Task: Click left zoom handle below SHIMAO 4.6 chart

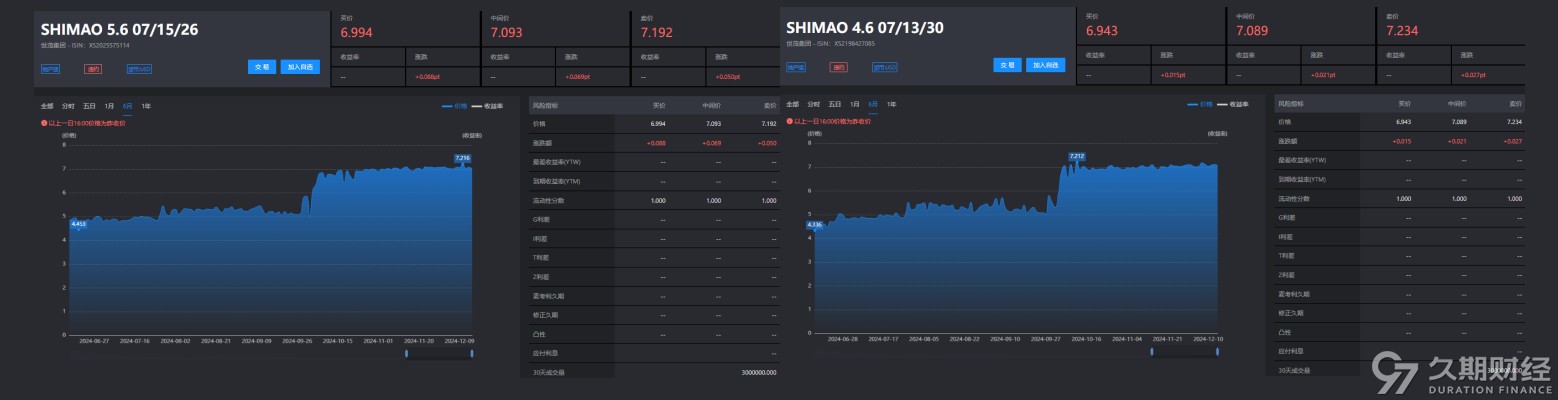Action: [1152, 351]
